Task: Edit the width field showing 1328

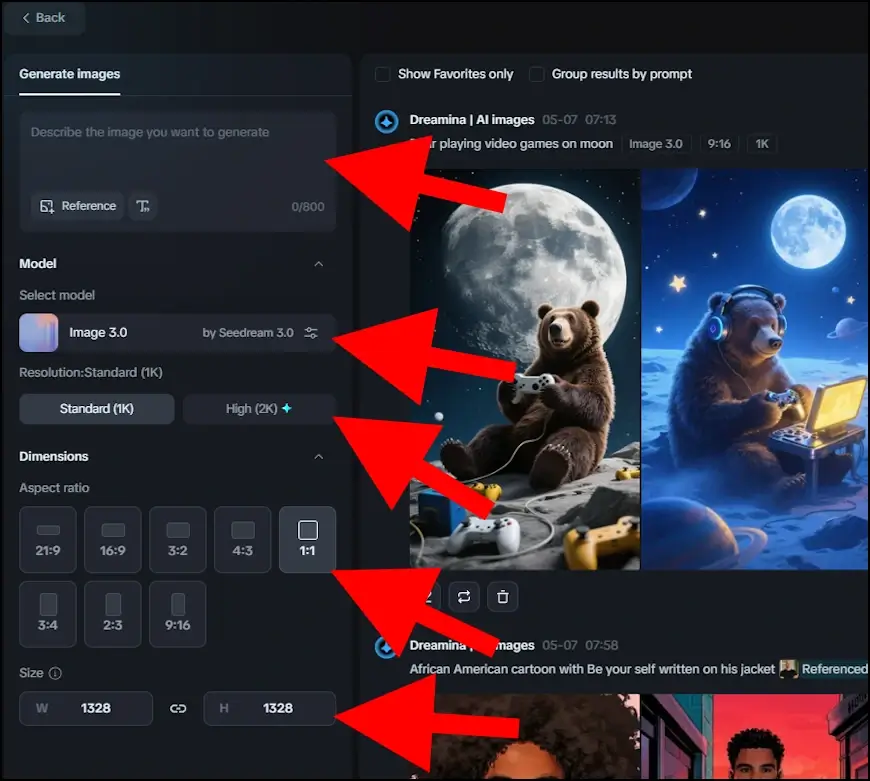Action: tap(86, 708)
